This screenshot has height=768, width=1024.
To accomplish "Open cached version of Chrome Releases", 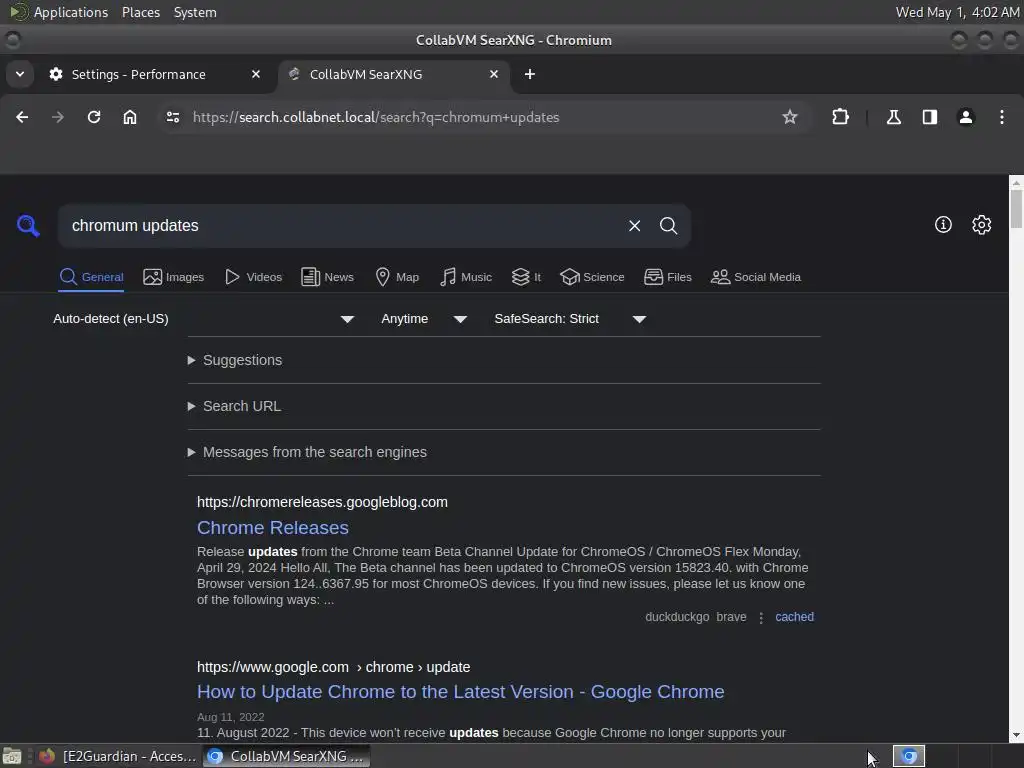I will pos(794,616).
